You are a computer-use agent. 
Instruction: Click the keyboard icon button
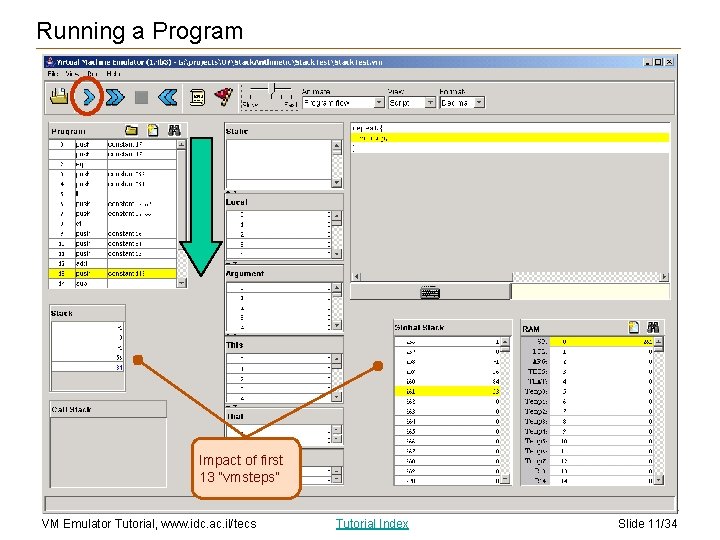coord(430,292)
